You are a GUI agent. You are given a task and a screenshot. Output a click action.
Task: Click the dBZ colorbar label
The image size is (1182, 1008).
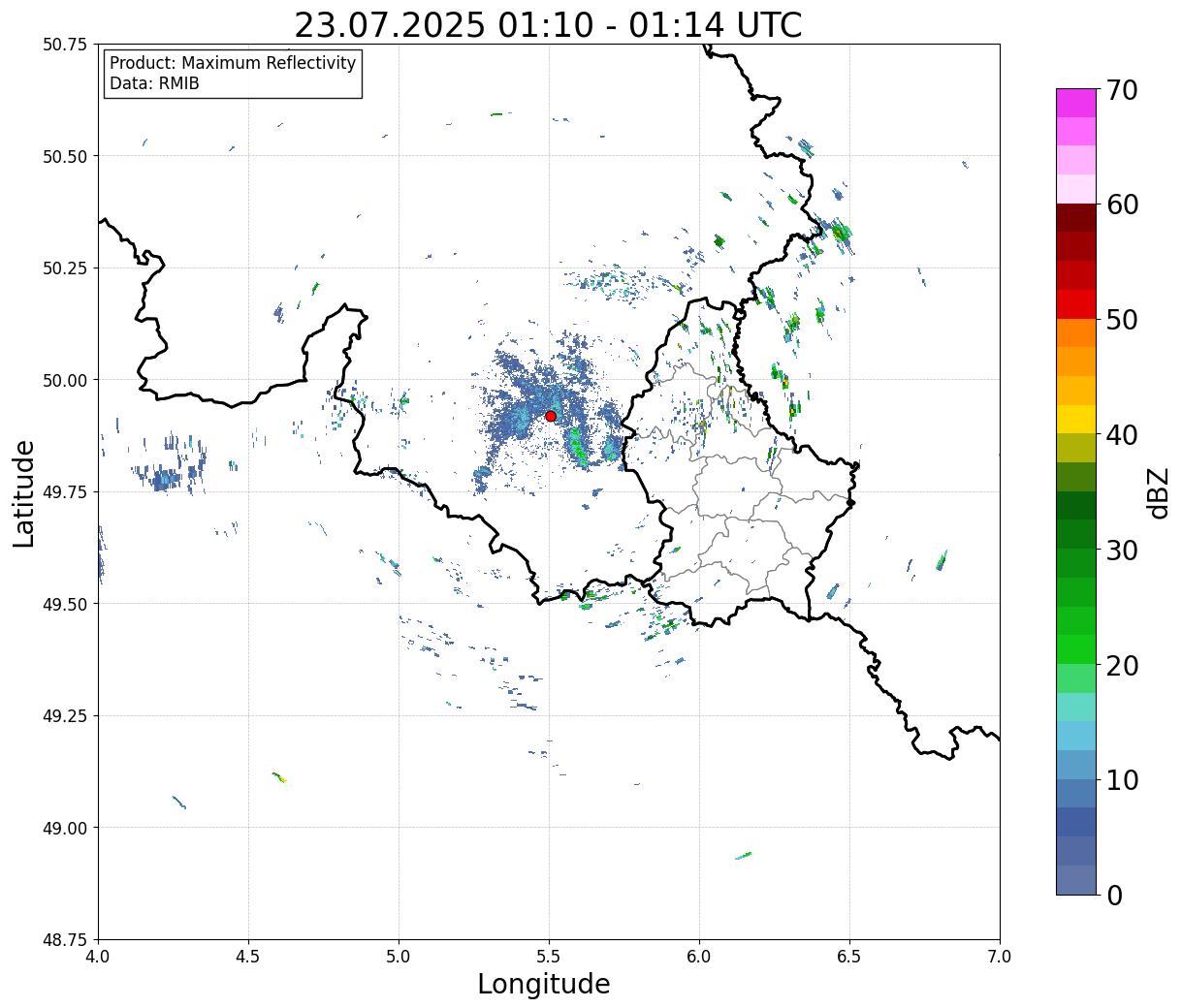pos(1159,491)
